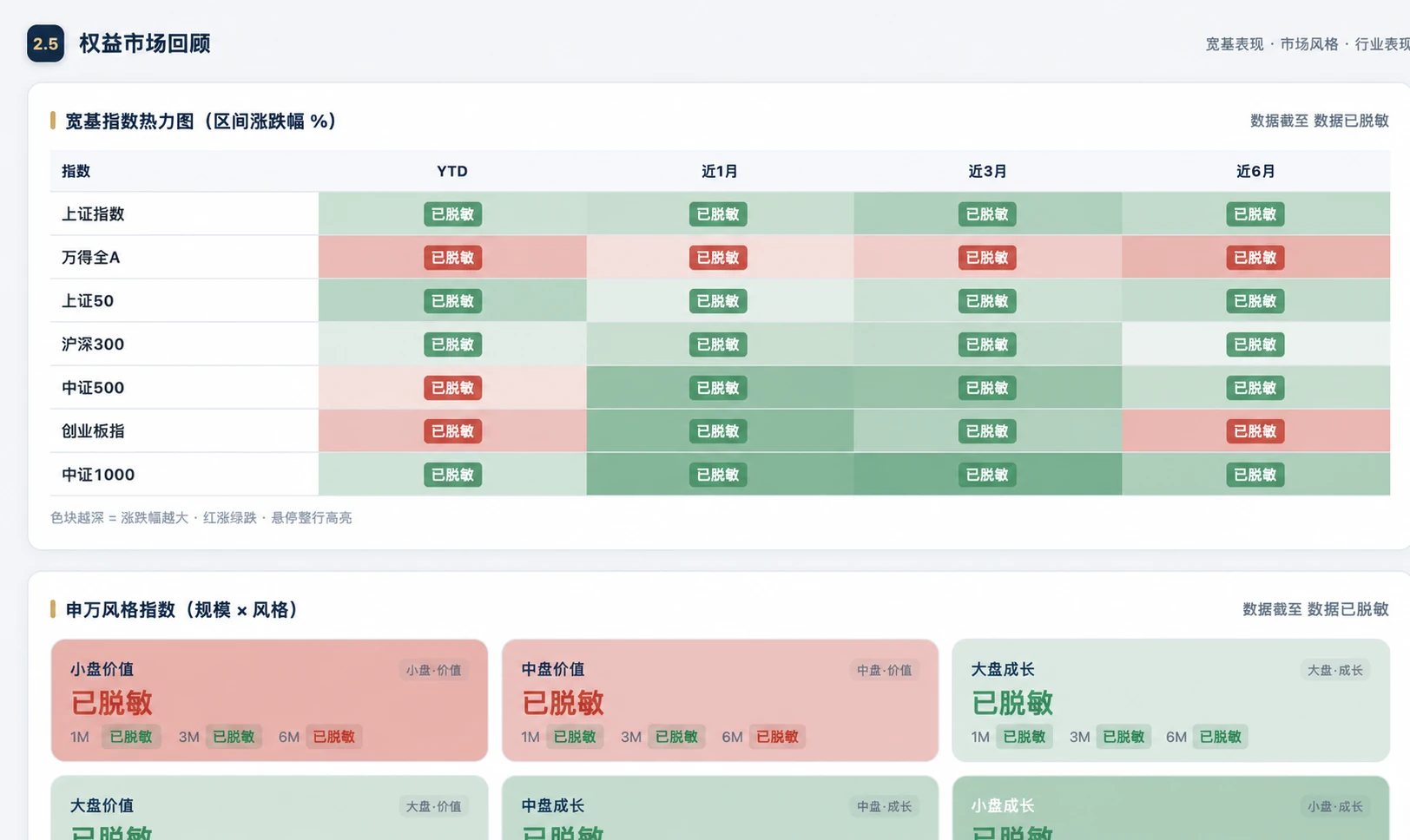Click the 宽基表现 · 市场风格 breadcrumb text
The width and height of the screenshot is (1410, 840).
1272,44
